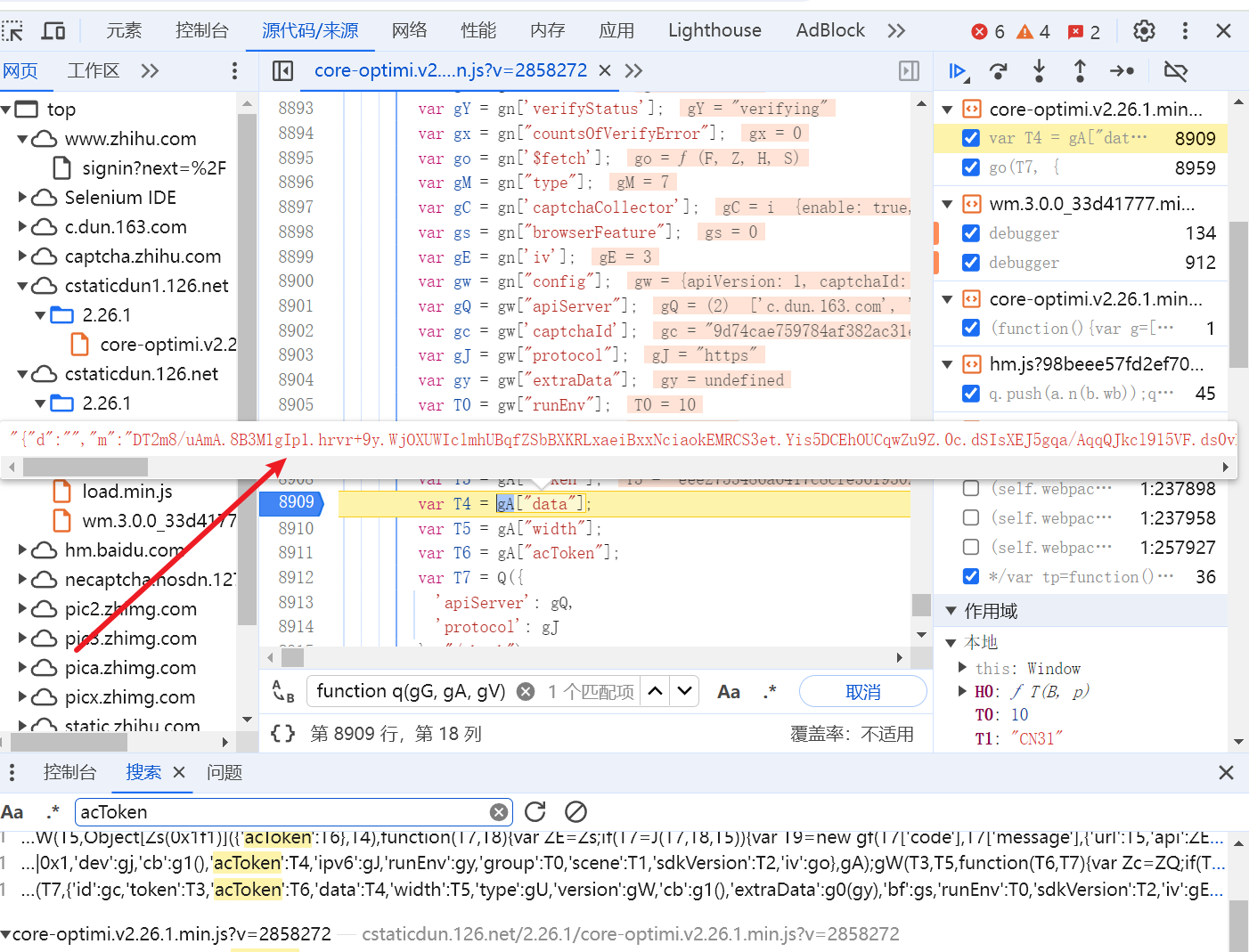Show more DevTools panels via the chevron after AdBlock
Image resolution: width=1249 pixels, height=952 pixels.
click(x=896, y=31)
